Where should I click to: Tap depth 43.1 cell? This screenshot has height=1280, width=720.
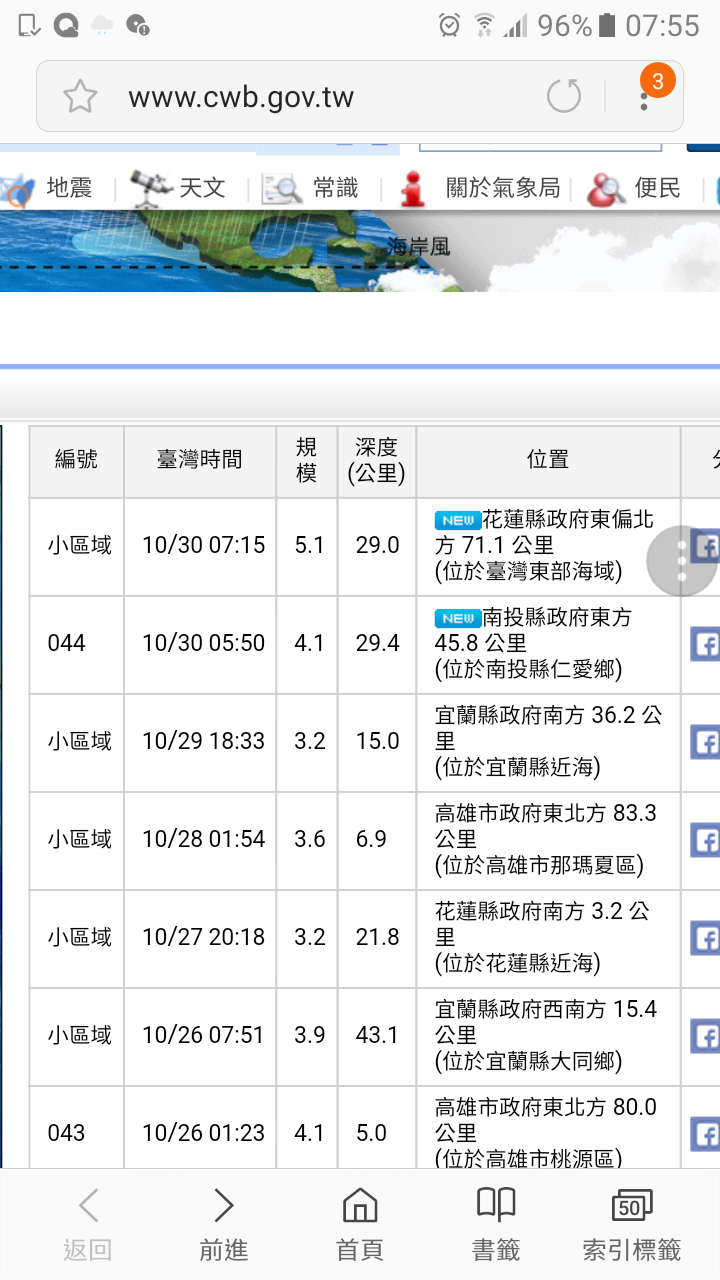point(378,1036)
